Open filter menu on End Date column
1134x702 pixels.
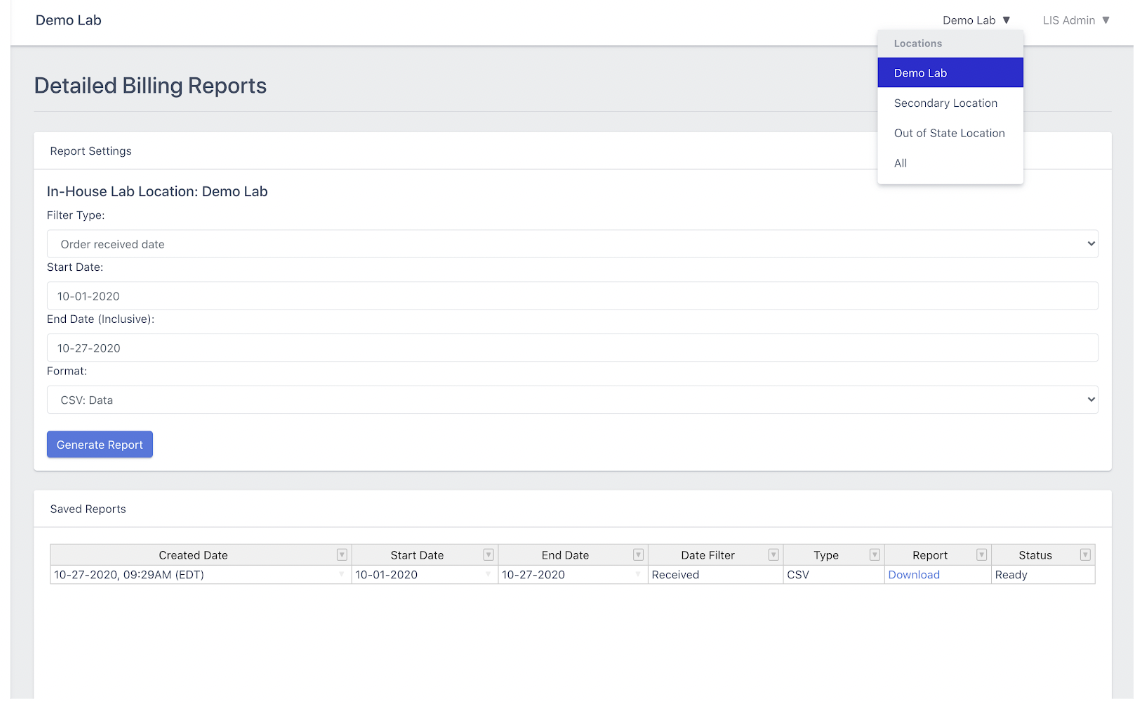[638, 555]
